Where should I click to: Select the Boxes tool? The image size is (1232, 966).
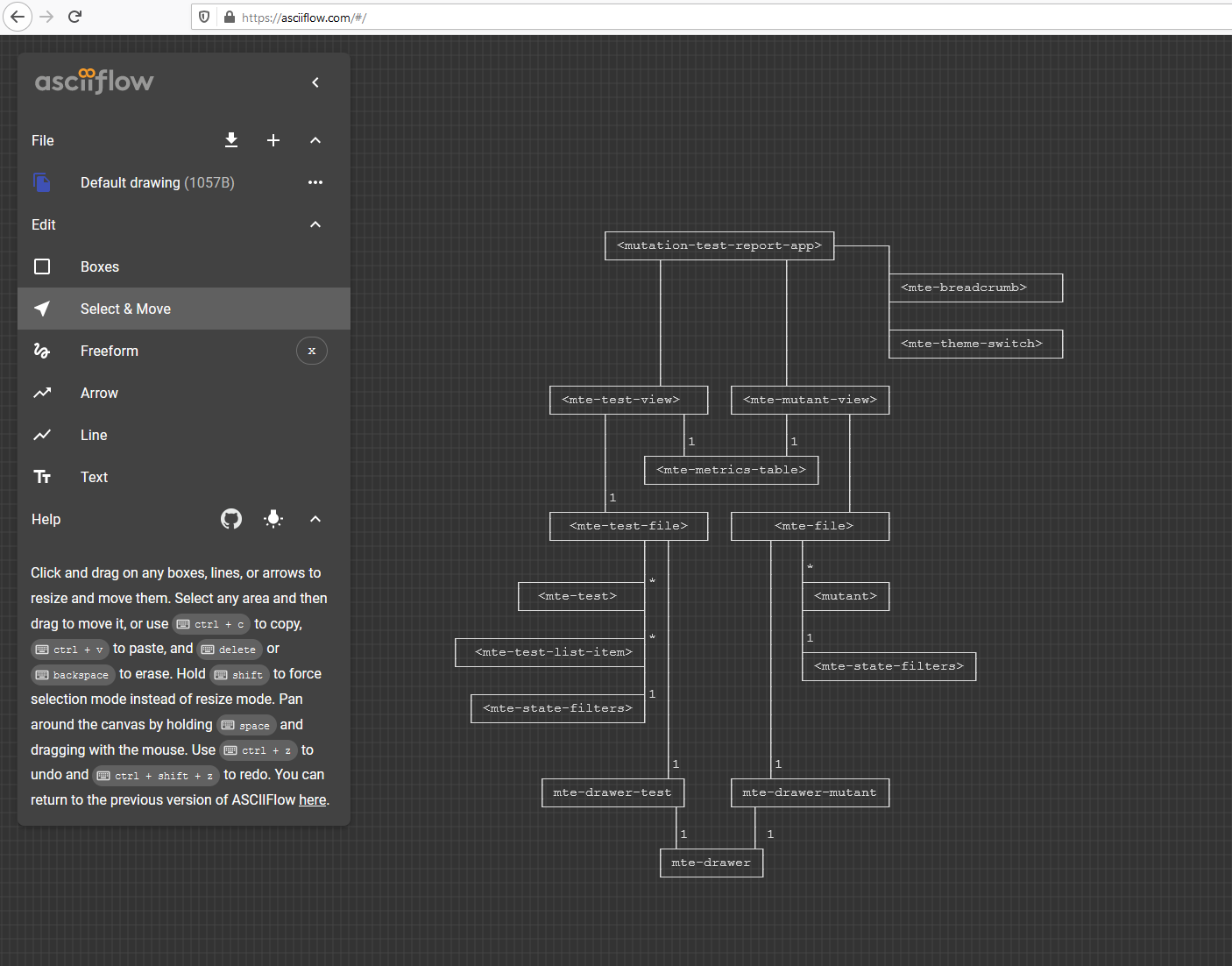click(x=184, y=266)
